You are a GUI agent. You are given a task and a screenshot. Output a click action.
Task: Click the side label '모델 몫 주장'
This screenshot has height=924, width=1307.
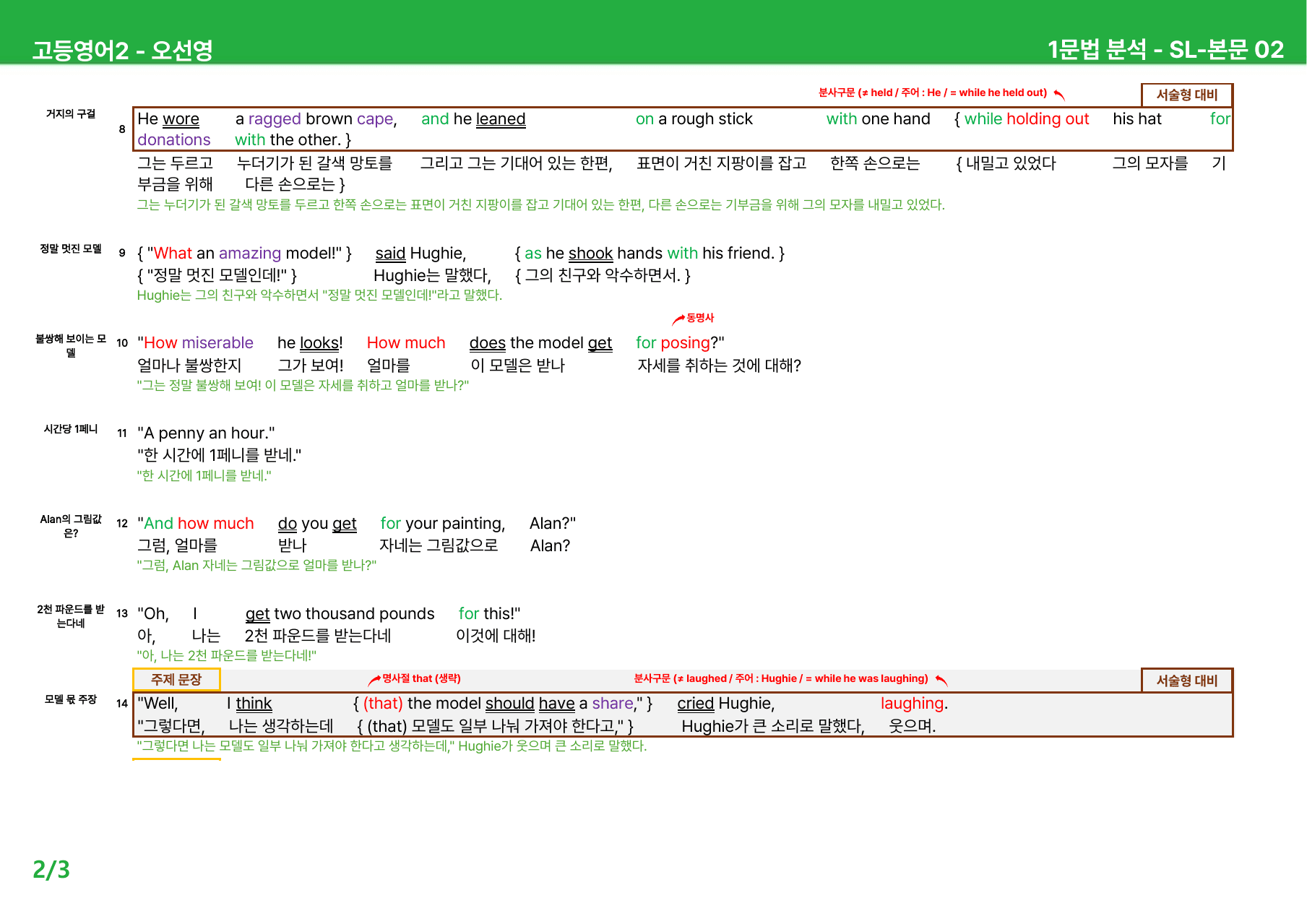71,699
